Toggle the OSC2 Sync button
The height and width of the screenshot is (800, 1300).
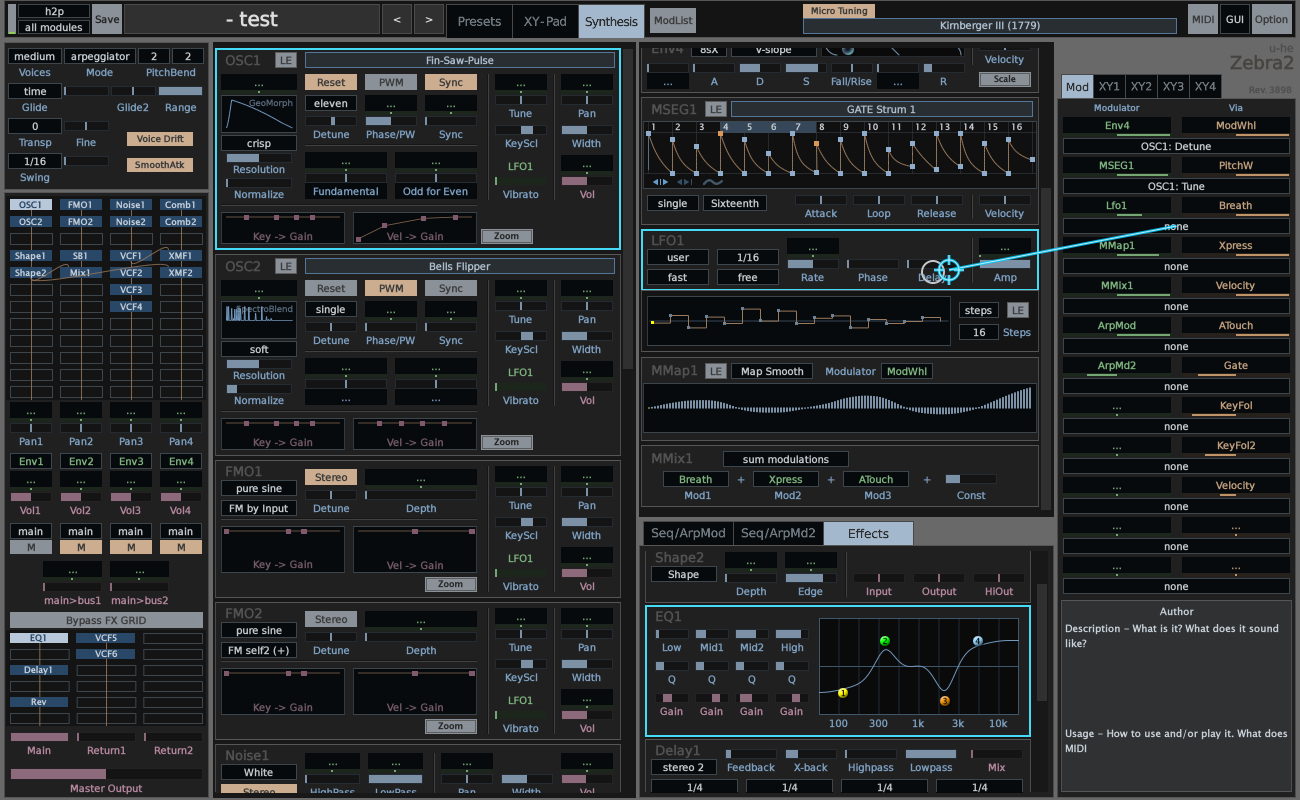(x=451, y=288)
